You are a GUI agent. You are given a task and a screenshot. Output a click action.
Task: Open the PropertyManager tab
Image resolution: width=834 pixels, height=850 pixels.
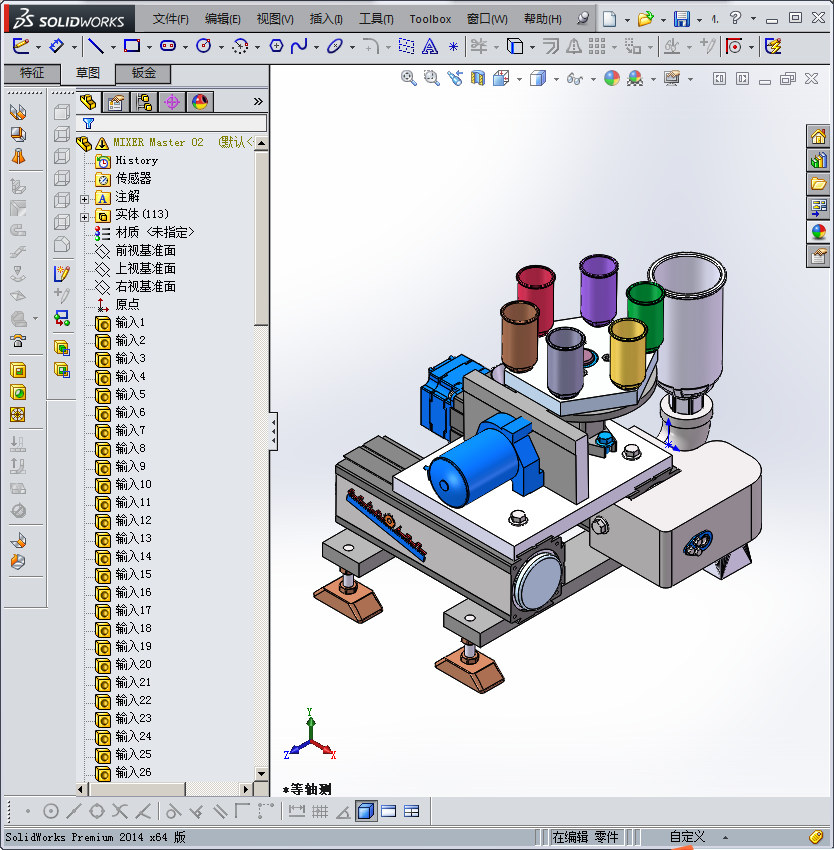[116, 102]
